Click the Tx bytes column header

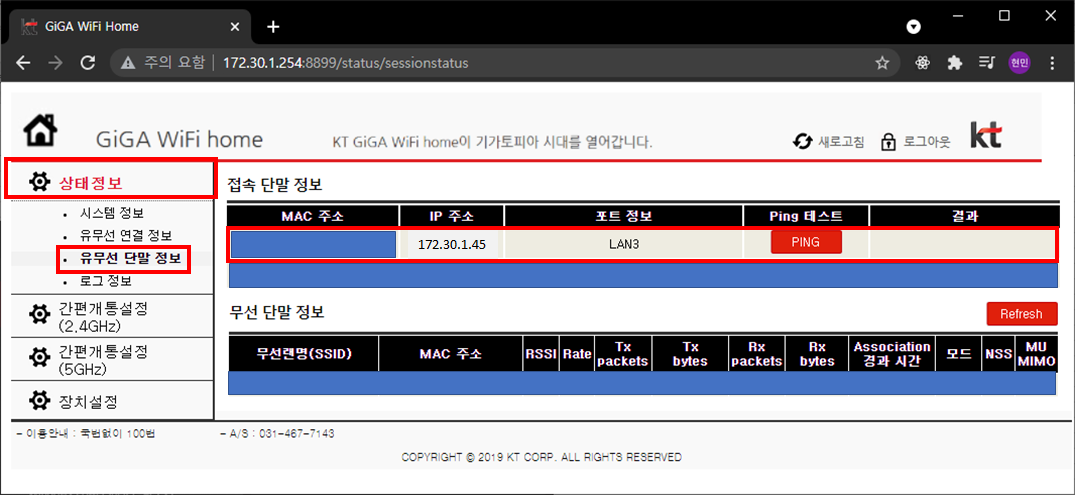690,354
